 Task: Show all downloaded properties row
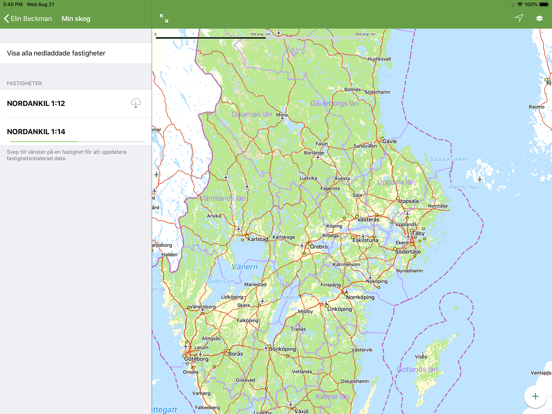tap(76, 53)
